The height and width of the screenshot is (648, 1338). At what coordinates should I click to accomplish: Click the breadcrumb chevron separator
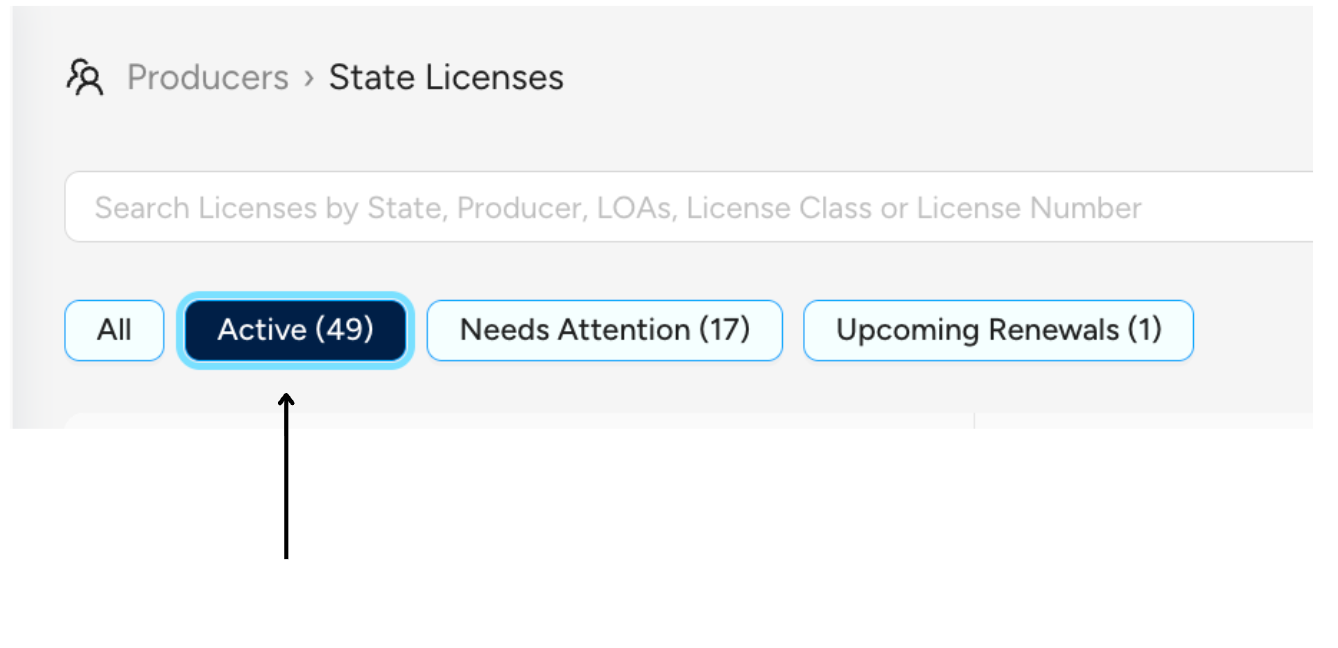(310, 77)
